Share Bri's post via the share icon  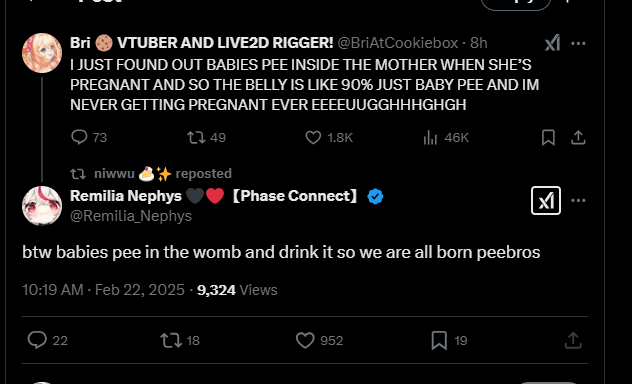pyautogui.click(x=578, y=137)
